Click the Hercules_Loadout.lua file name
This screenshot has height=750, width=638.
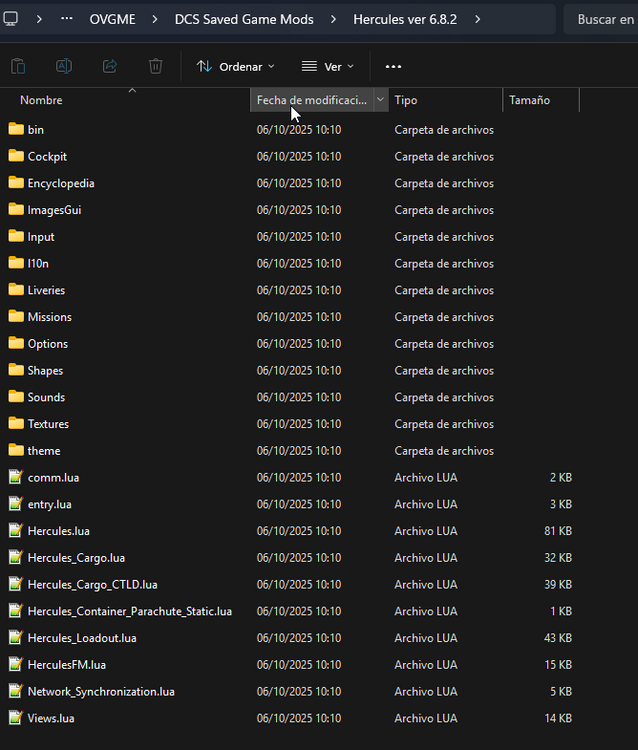pyautogui.click(x=82, y=638)
